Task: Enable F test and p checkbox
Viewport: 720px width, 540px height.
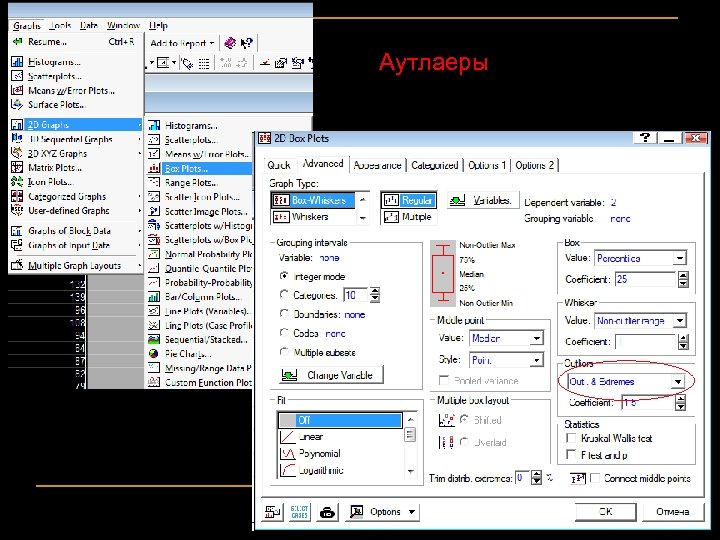Action: 571,455
